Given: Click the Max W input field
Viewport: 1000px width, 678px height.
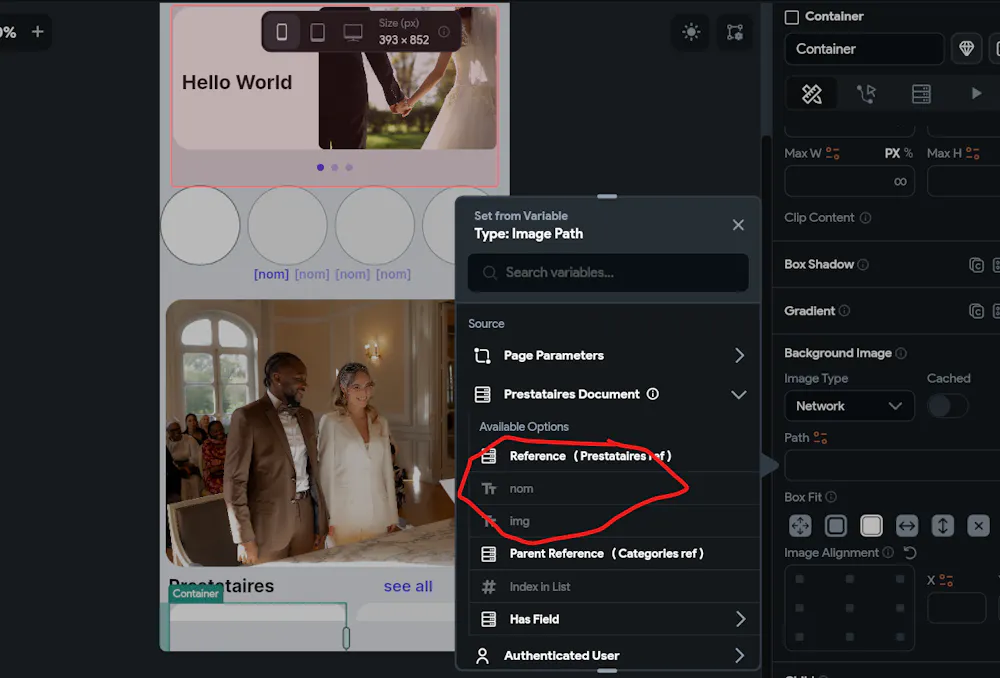Looking at the screenshot, I should pos(849,181).
